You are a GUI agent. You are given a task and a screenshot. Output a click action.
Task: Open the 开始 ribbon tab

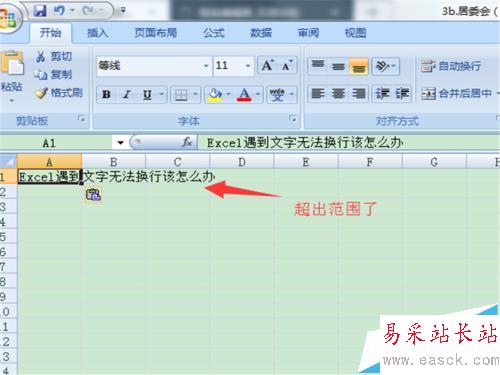(50, 33)
